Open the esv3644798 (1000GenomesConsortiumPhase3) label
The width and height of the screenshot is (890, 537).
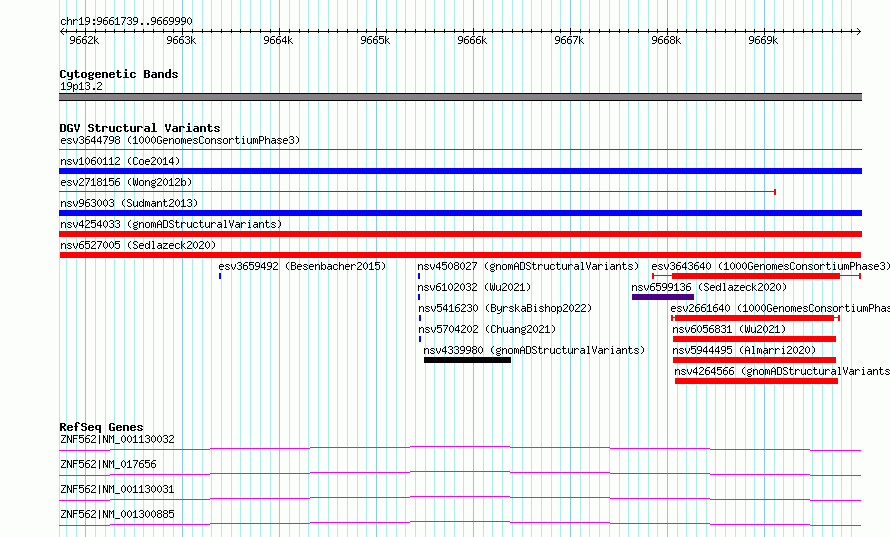pyautogui.click(x=180, y=140)
